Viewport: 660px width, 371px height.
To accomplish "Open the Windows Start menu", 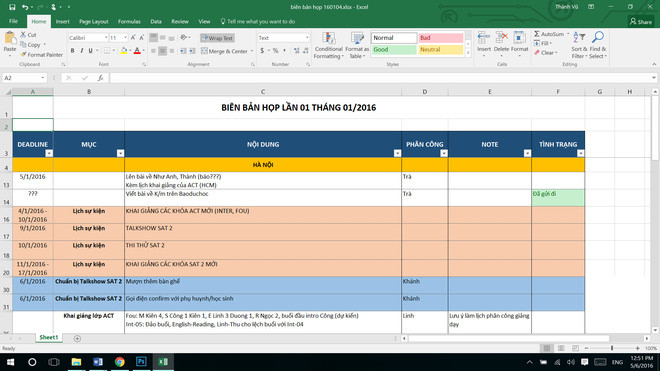I will pyautogui.click(x=10, y=362).
